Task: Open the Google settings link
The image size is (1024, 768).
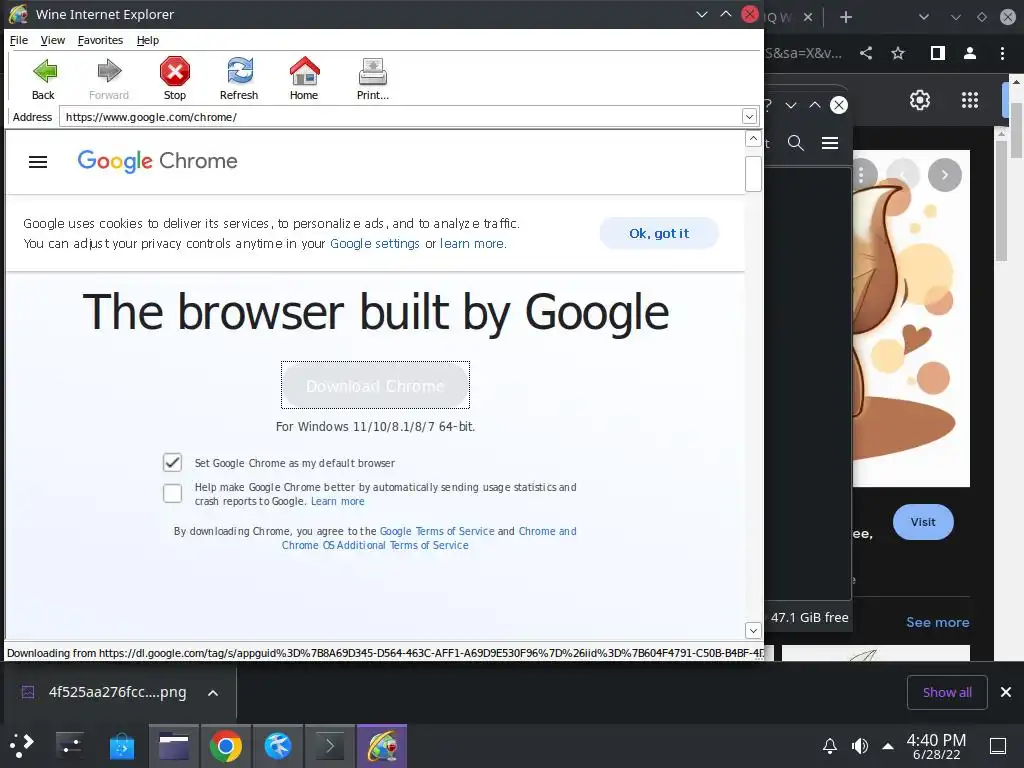Action: 375,244
